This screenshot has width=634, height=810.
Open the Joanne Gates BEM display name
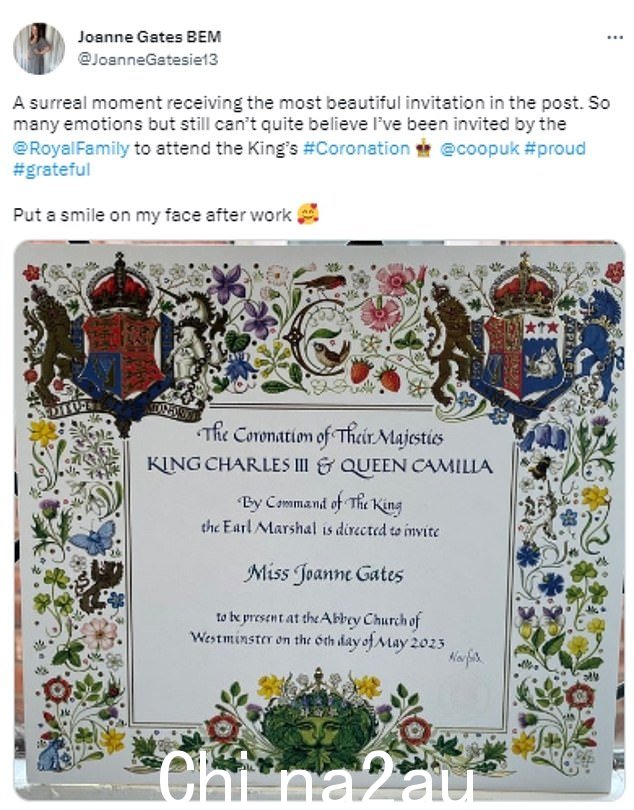(x=149, y=37)
